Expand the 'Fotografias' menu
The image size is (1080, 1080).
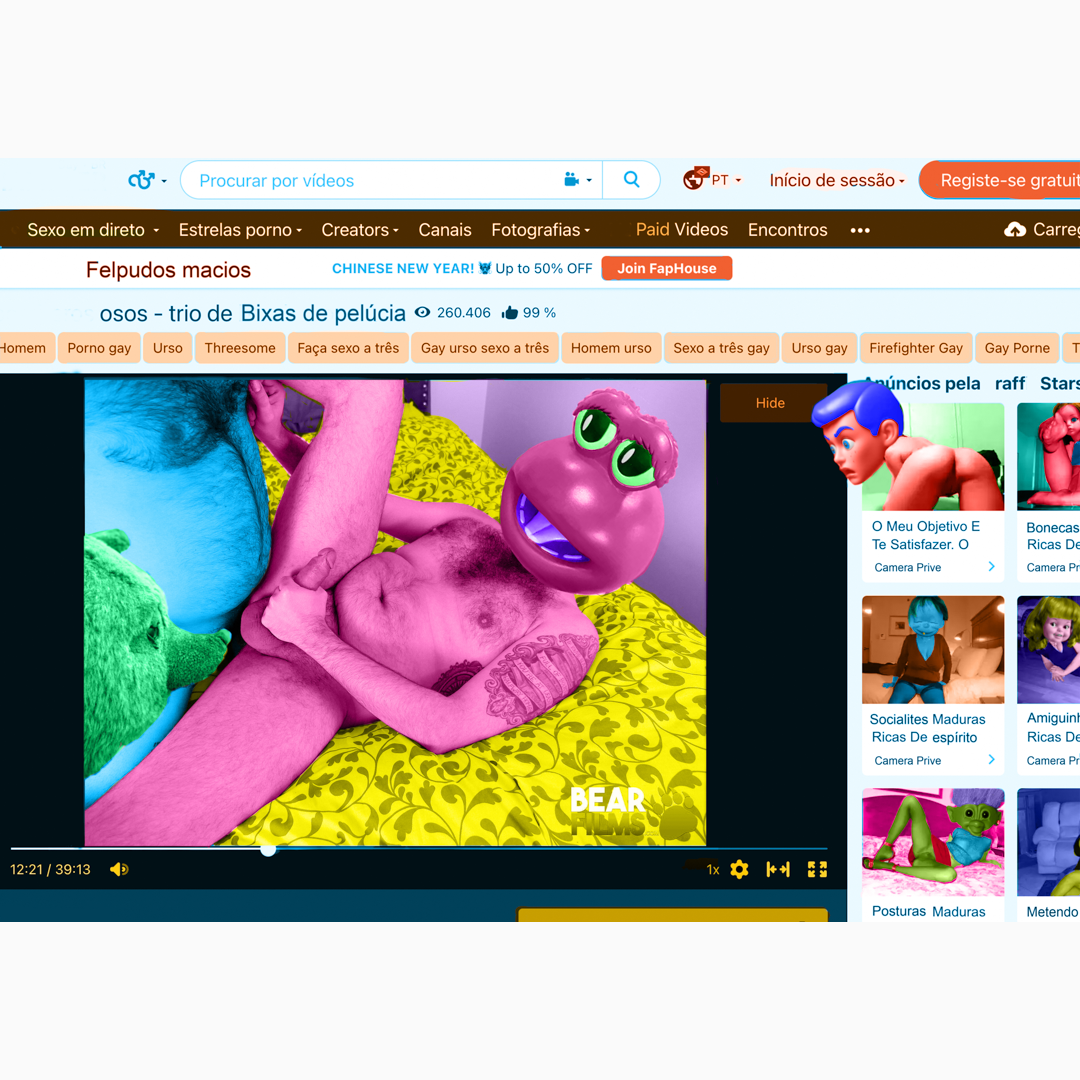click(x=541, y=230)
